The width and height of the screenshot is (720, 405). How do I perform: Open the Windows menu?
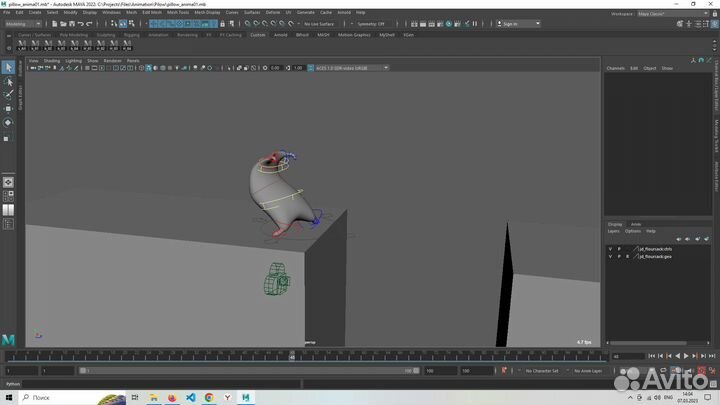pos(111,12)
